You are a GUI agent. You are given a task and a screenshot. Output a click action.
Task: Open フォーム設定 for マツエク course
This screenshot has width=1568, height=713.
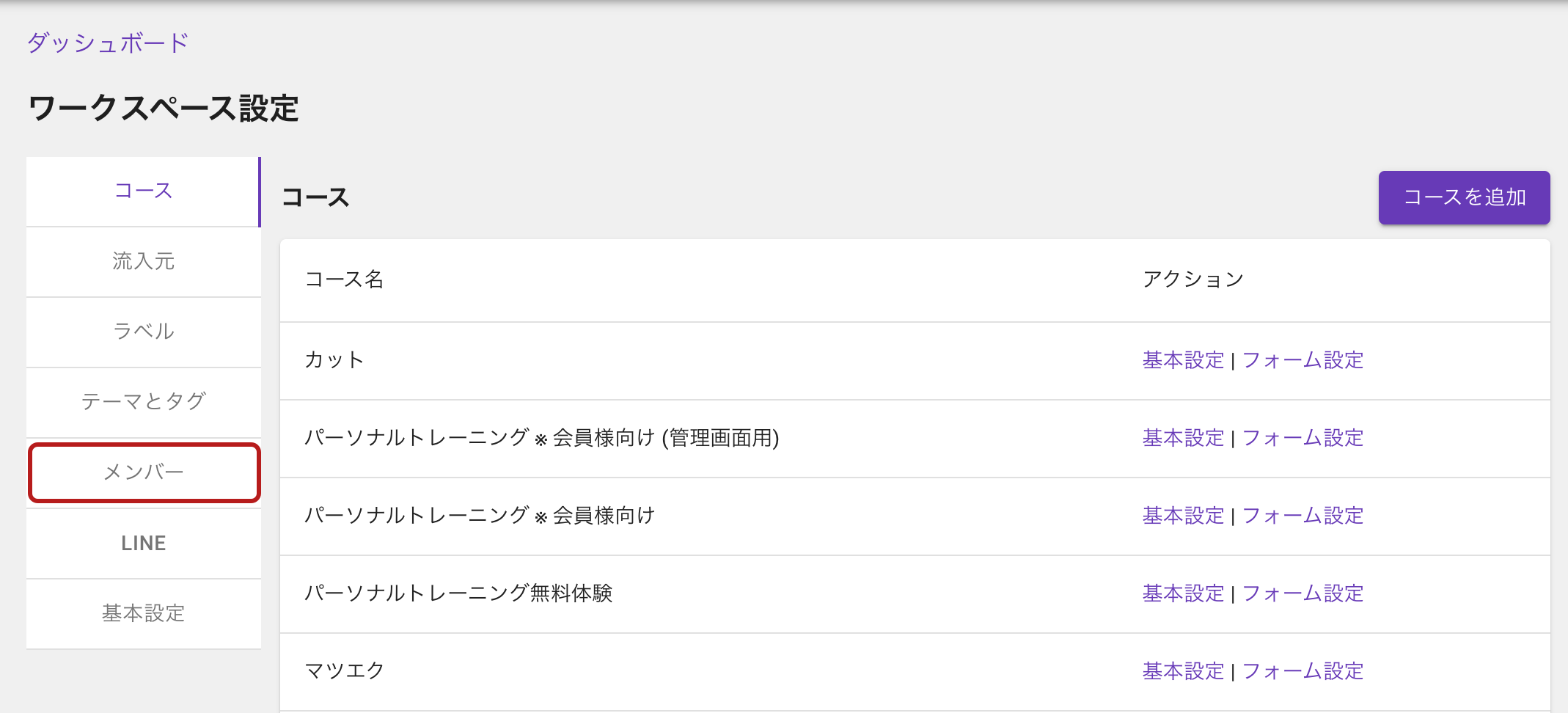pyautogui.click(x=1303, y=671)
